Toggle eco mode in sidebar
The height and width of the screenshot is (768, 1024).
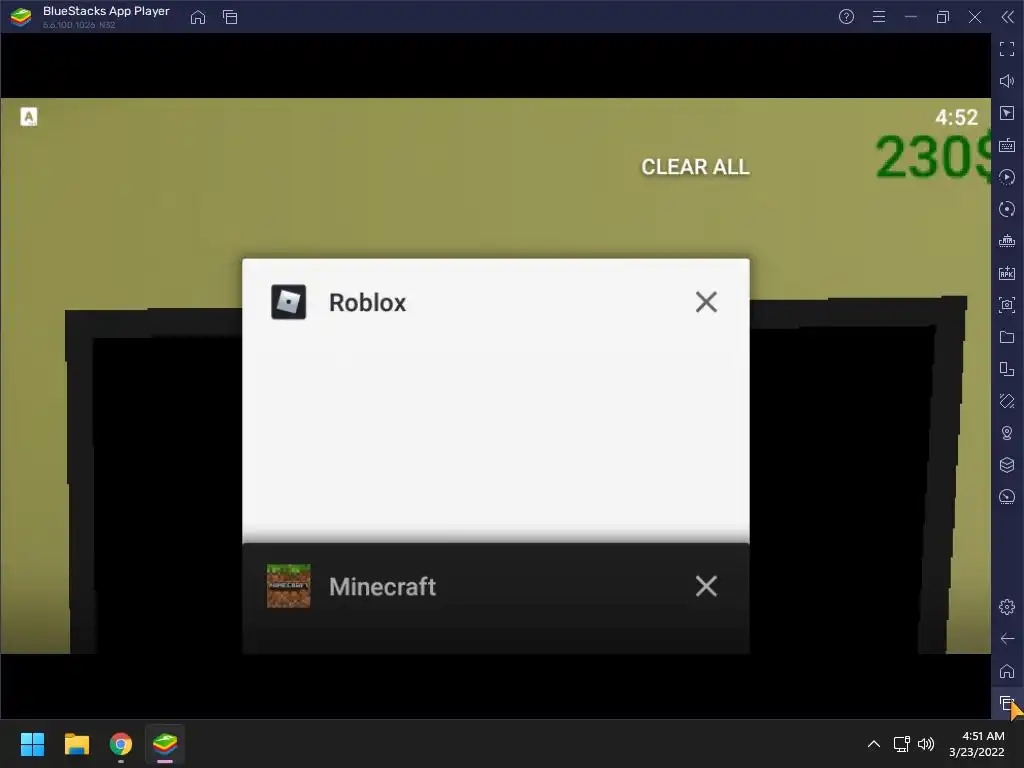1007,497
